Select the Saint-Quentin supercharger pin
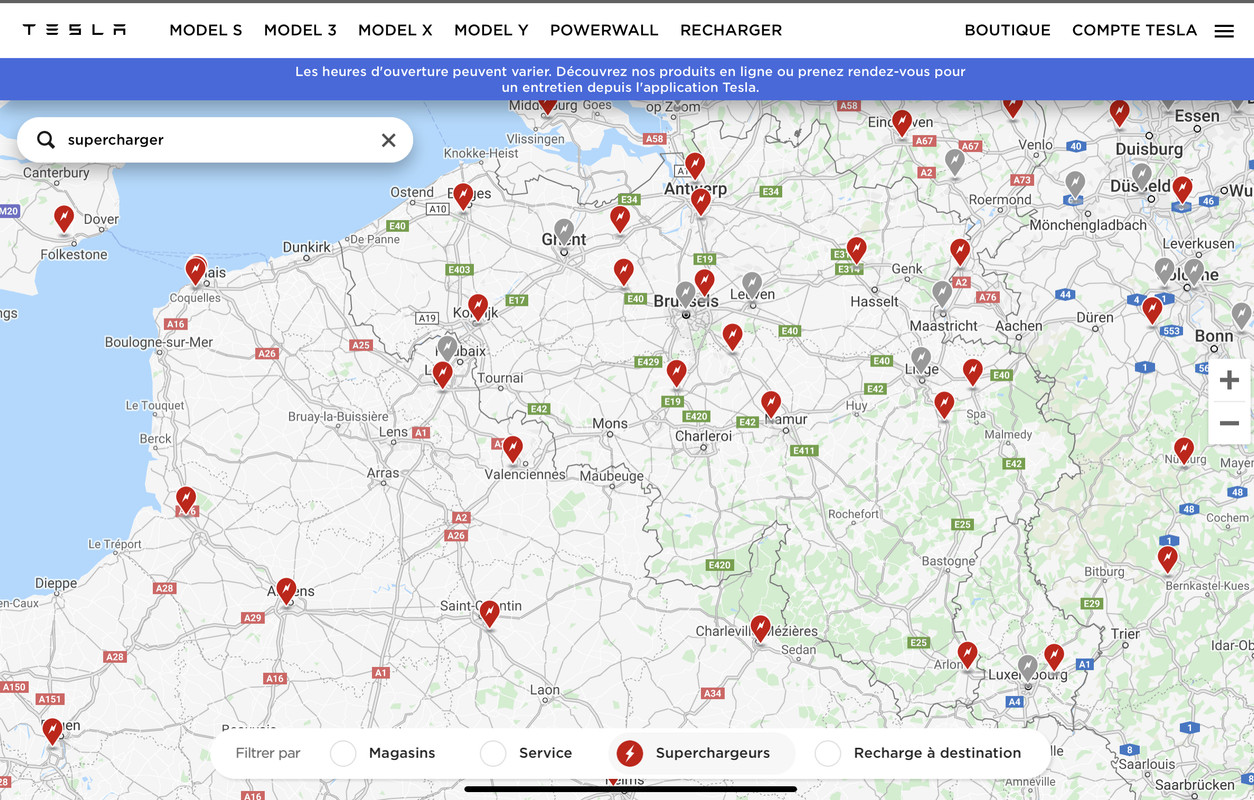Screen dimensions: 1254x800 (489, 613)
